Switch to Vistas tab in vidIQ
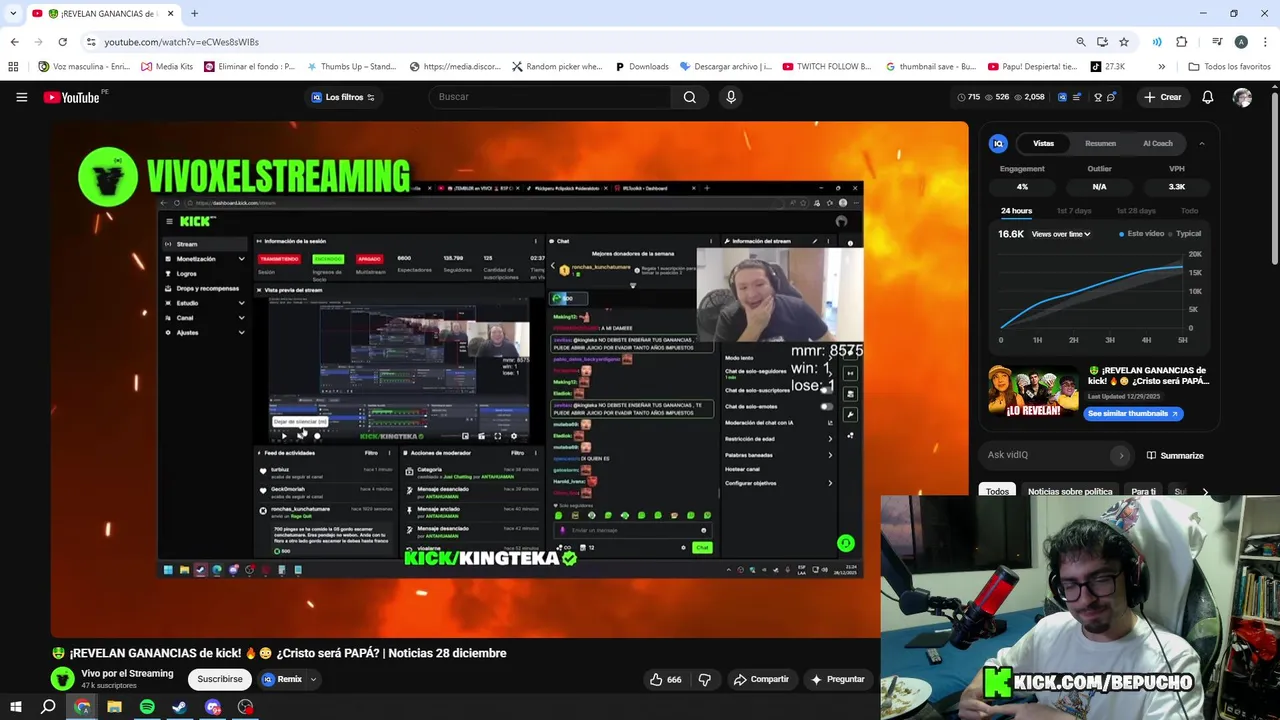 (1043, 143)
